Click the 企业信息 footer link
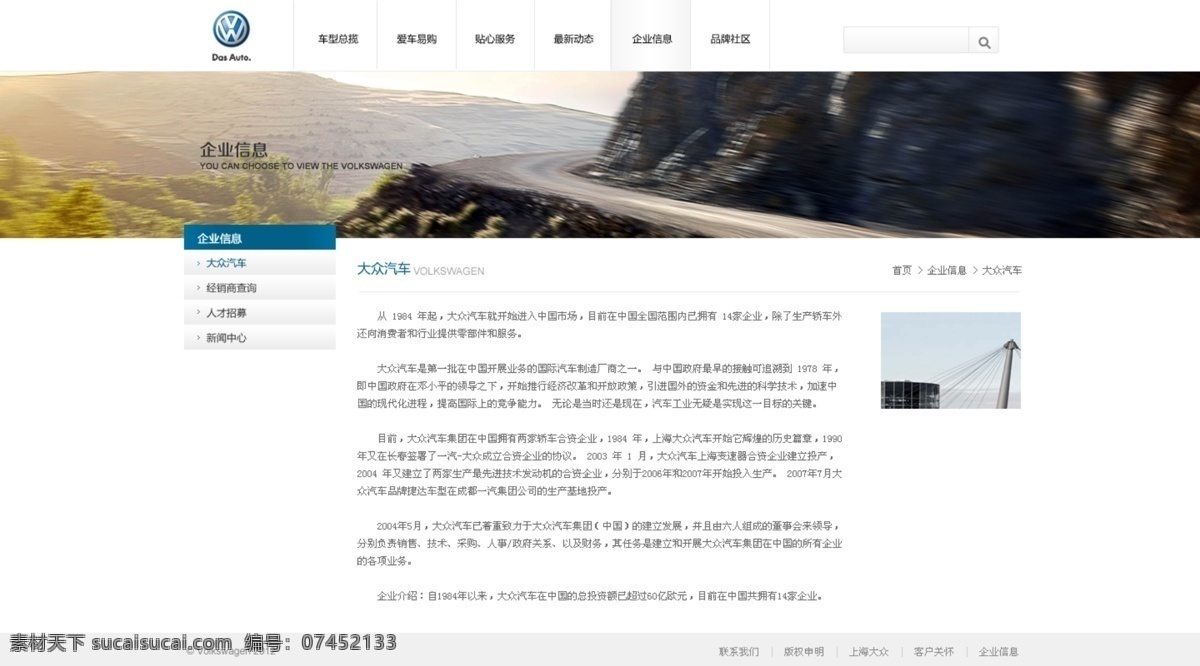This screenshot has height=666, width=1200. [x=999, y=652]
